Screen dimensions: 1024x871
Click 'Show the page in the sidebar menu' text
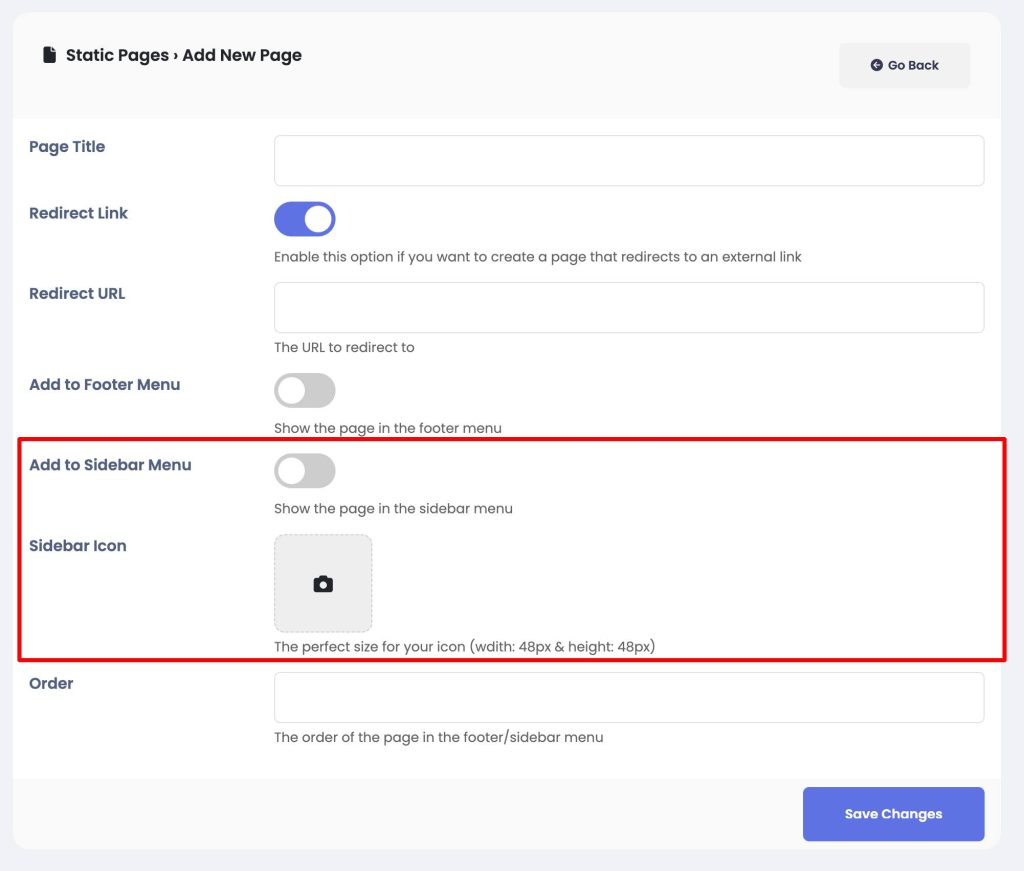coord(393,509)
